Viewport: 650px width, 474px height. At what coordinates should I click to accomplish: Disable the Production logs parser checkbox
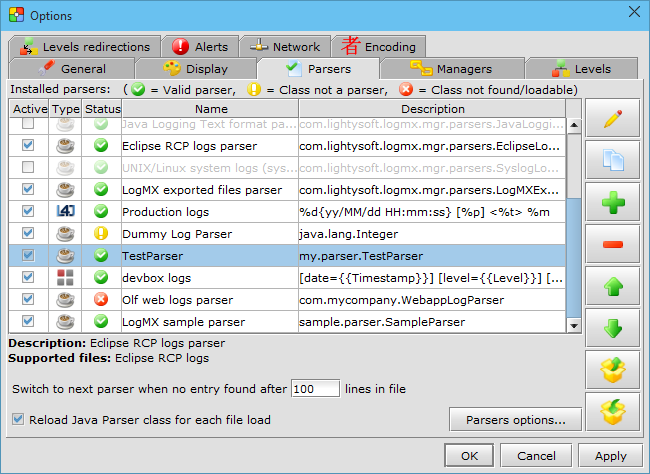(28, 211)
